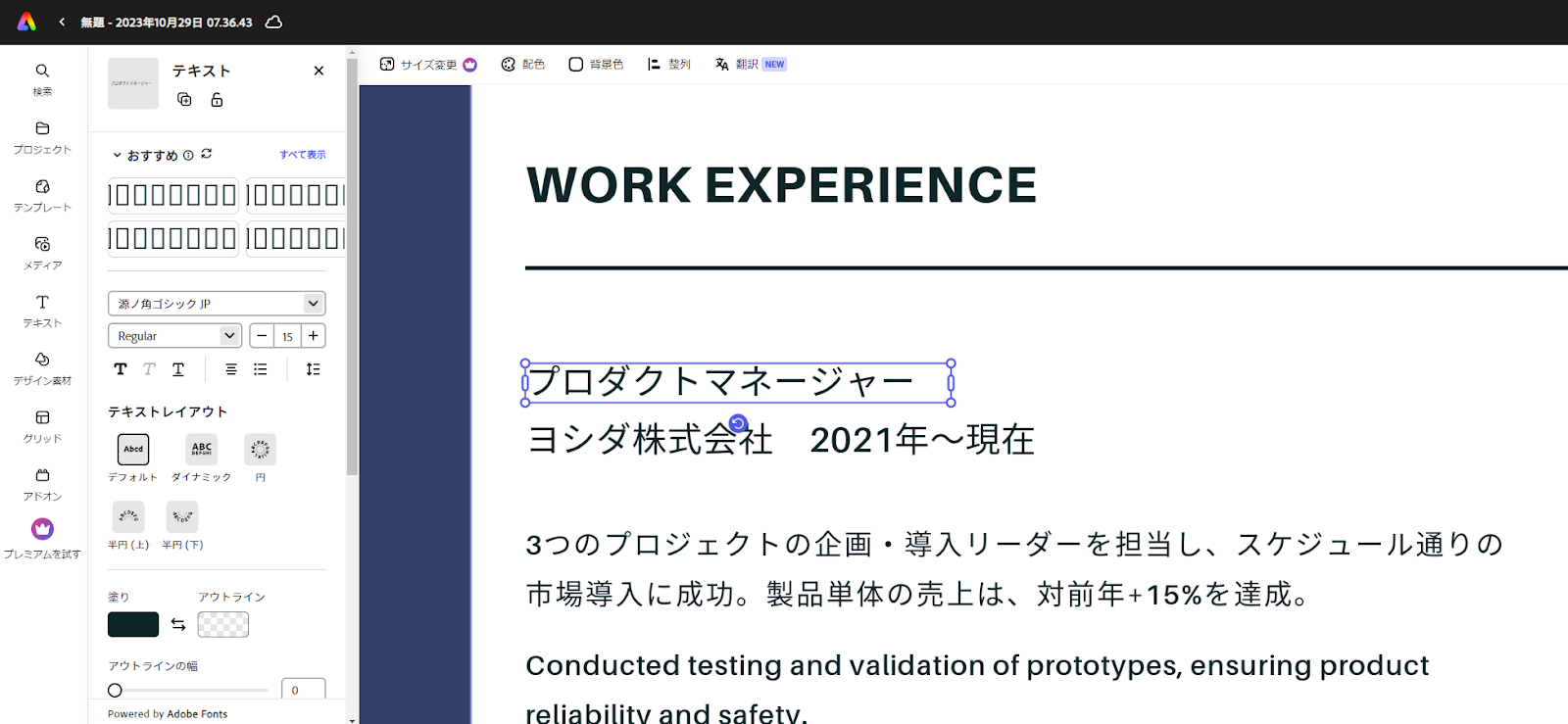This screenshot has height=724, width=1568.
Task: Select the 半円 (上) text layout
Action: [128, 517]
